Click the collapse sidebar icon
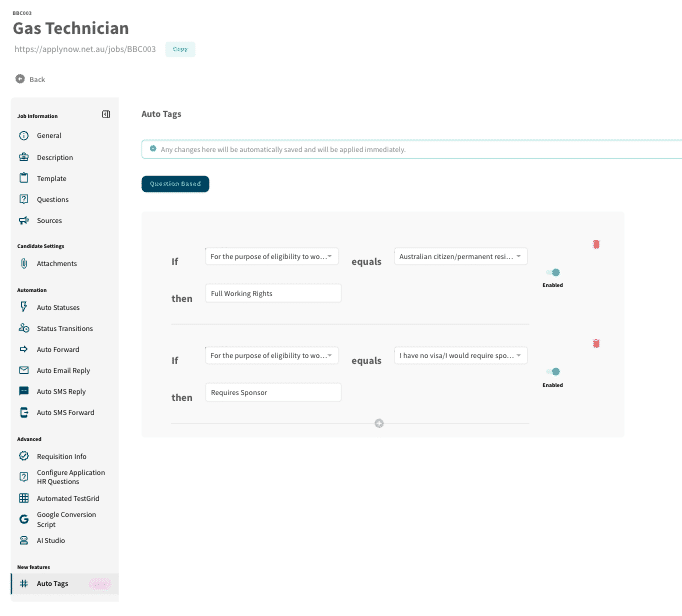Screen dimensions: 682x616 pos(106,115)
